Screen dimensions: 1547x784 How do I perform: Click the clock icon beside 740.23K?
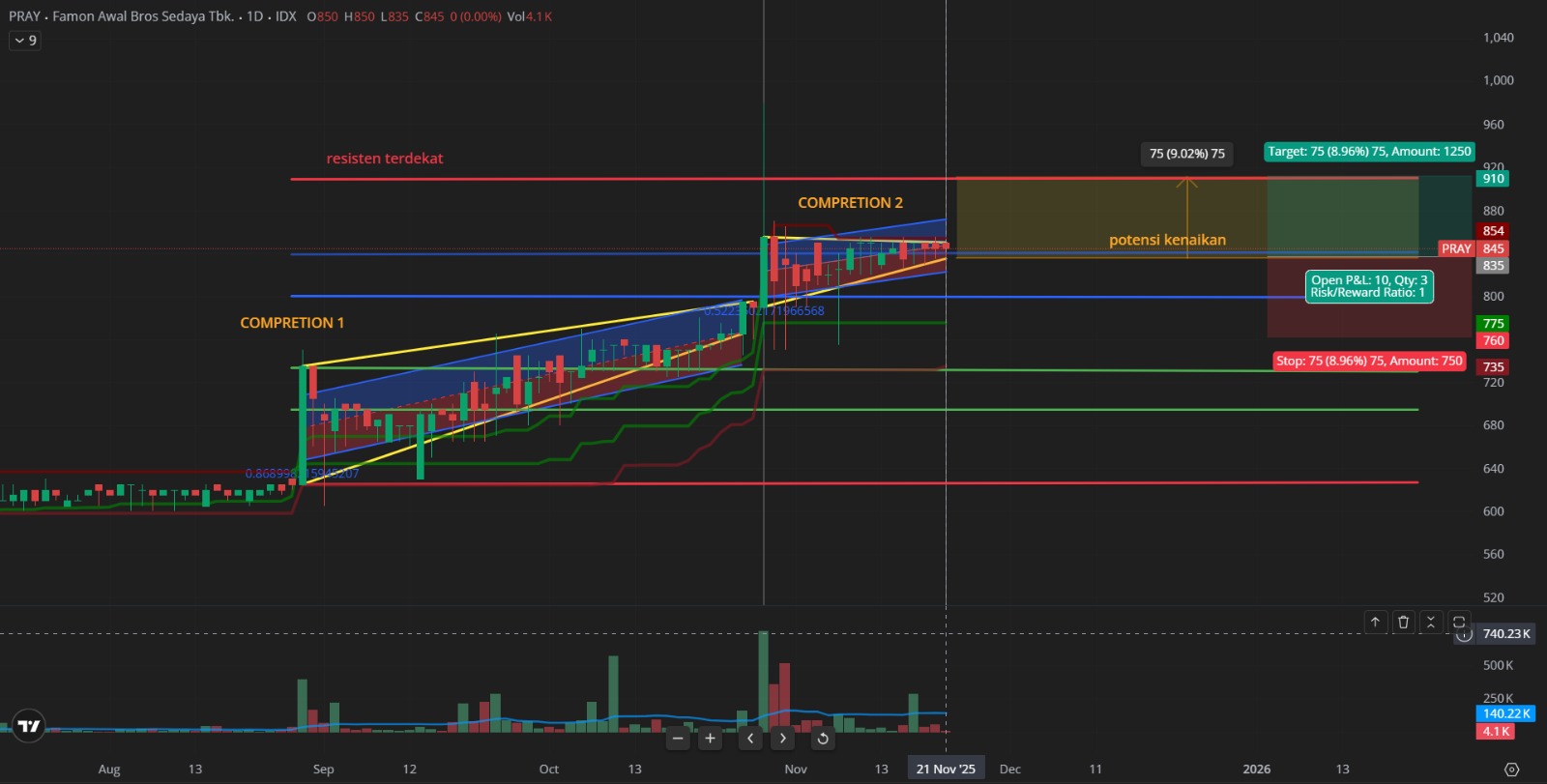coord(1464,634)
